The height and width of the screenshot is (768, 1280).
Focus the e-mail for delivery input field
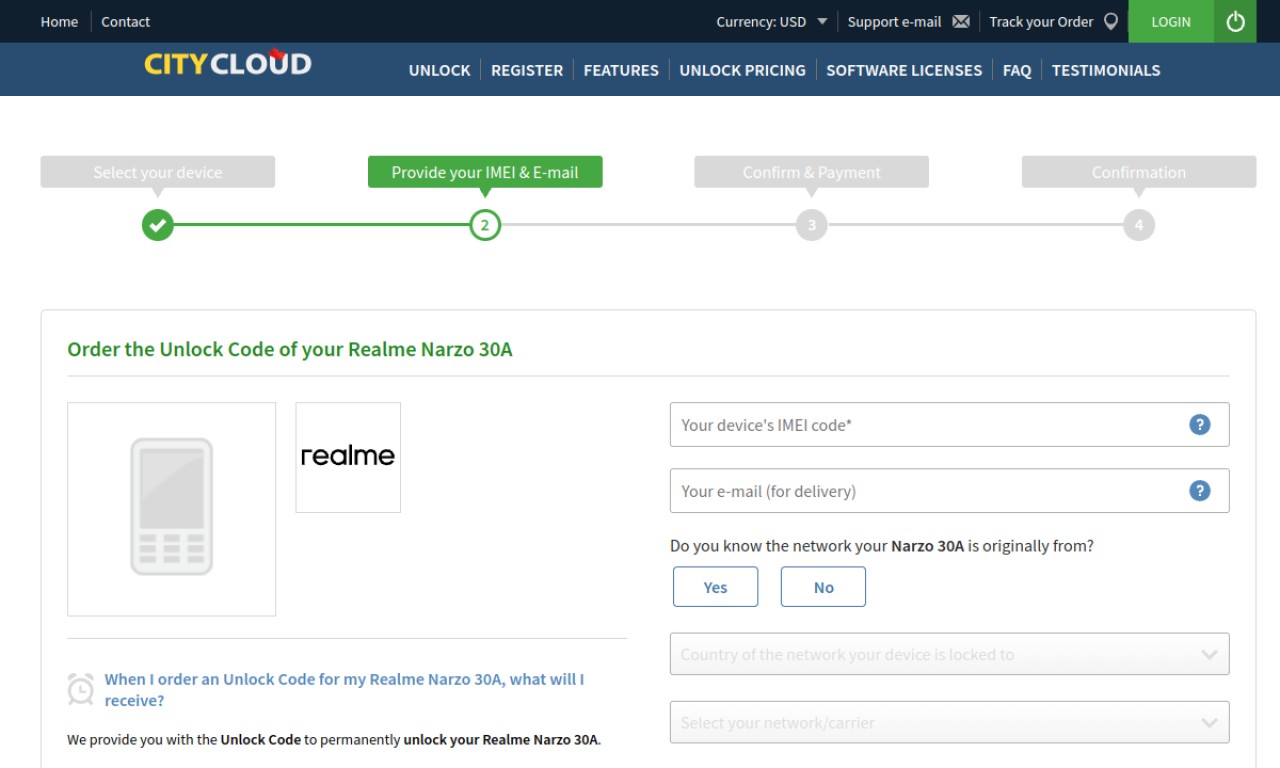tap(950, 491)
